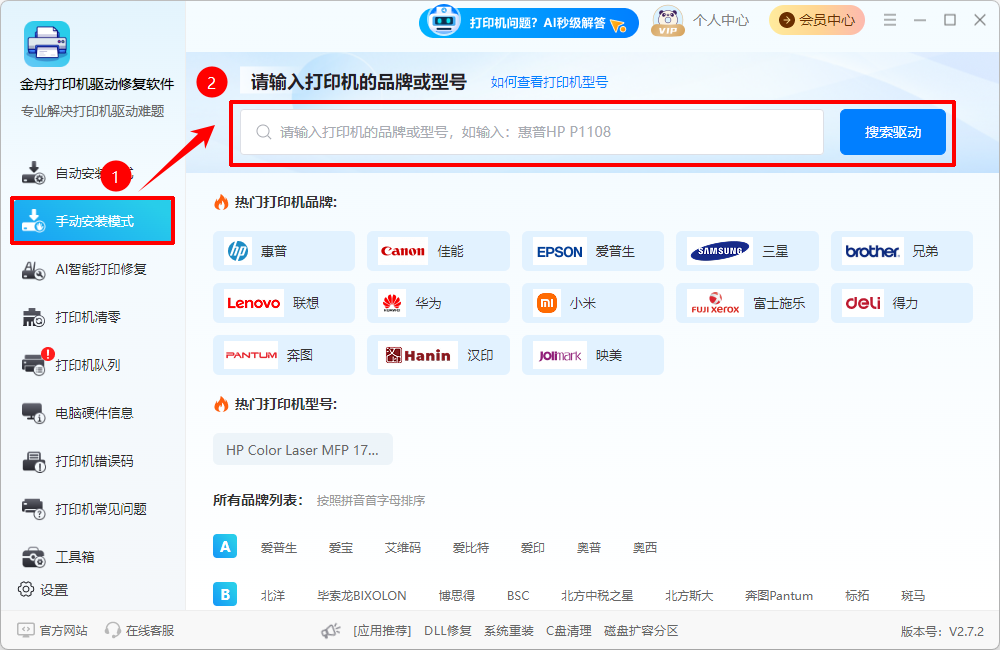This screenshot has width=1000, height=650.
Task: Select brand 斑马 in list B
Action: (x=913, y=595)
